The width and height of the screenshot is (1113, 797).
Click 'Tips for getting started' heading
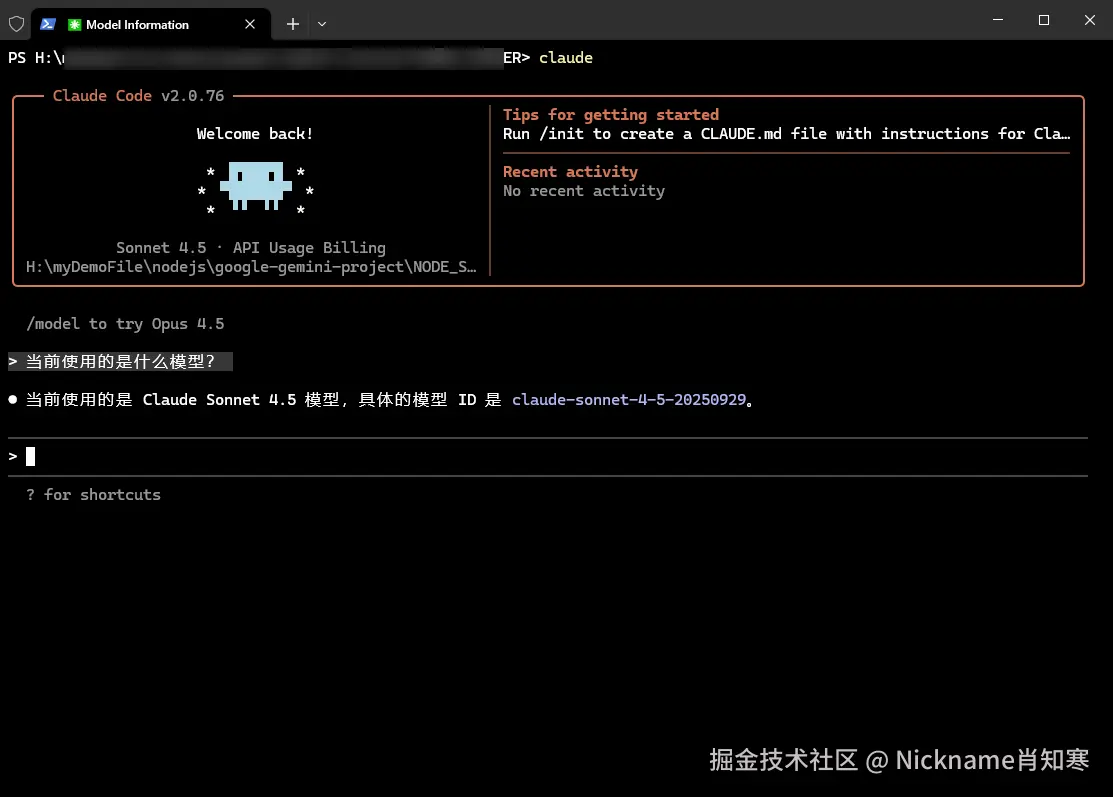coord(611,115)
